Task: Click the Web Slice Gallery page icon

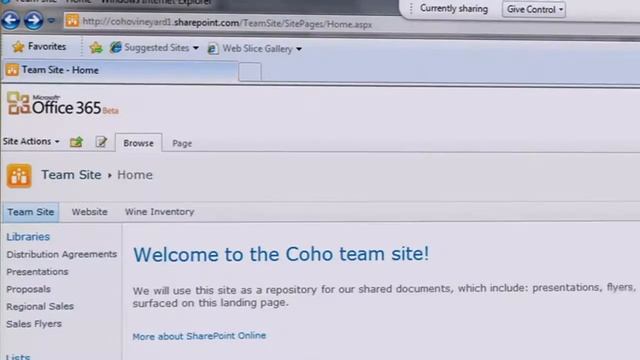Action: (212, 49)
